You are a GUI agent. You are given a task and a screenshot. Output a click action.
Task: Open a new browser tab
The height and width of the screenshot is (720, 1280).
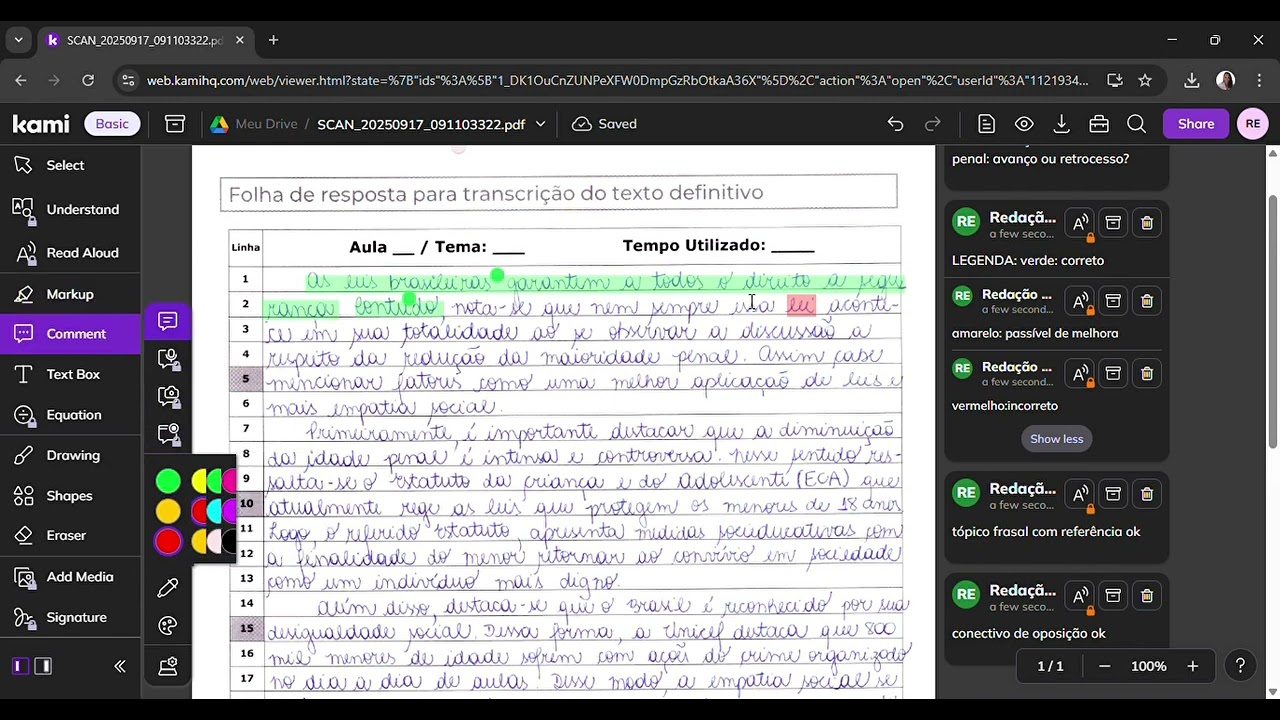point(273,40)
